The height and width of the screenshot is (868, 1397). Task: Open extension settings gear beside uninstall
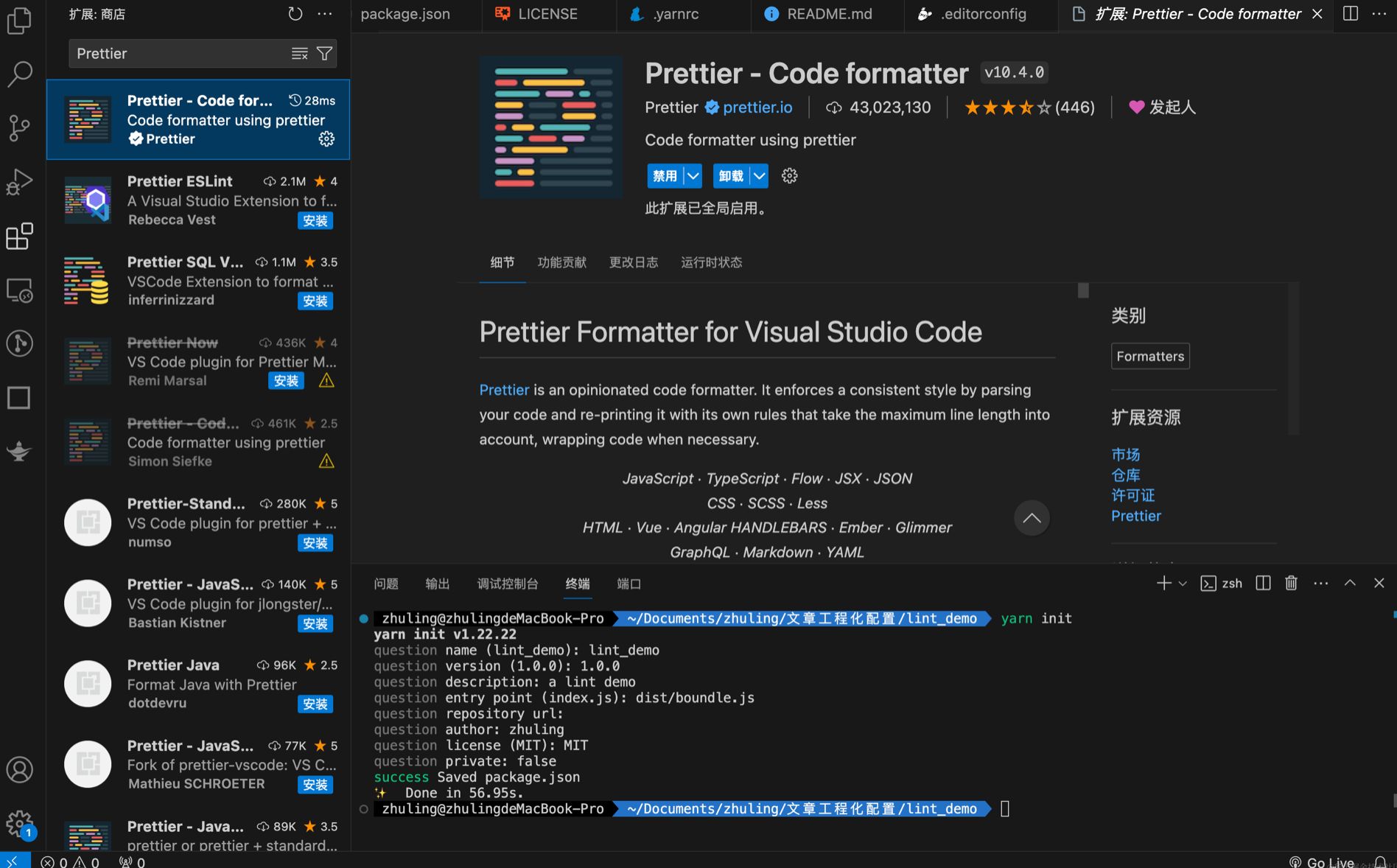coord(789,176)
